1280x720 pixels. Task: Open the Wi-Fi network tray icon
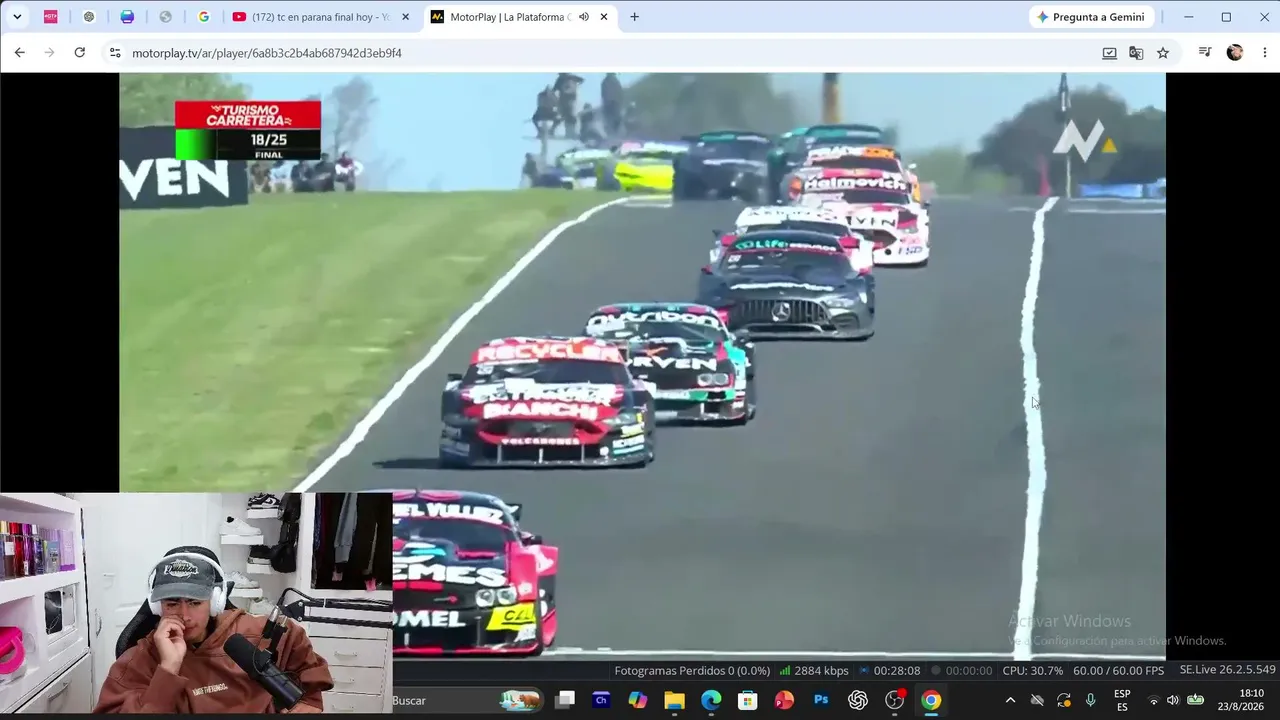coord(1154,700)
